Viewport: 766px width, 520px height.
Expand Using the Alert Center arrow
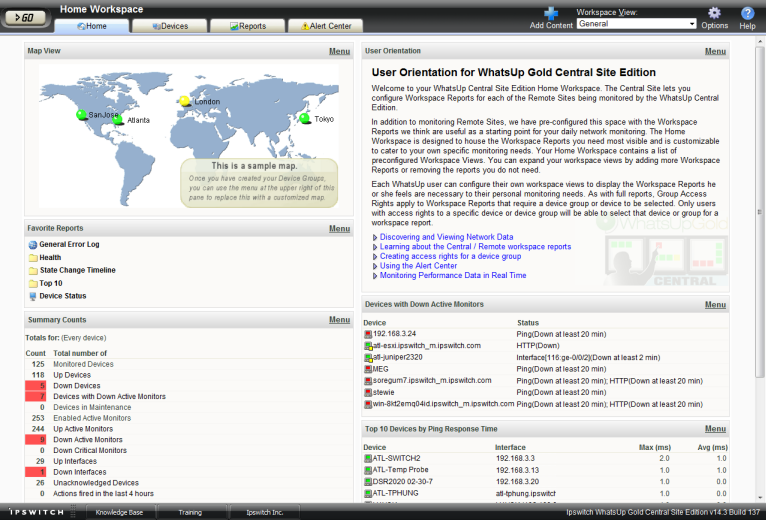(375, 266)
